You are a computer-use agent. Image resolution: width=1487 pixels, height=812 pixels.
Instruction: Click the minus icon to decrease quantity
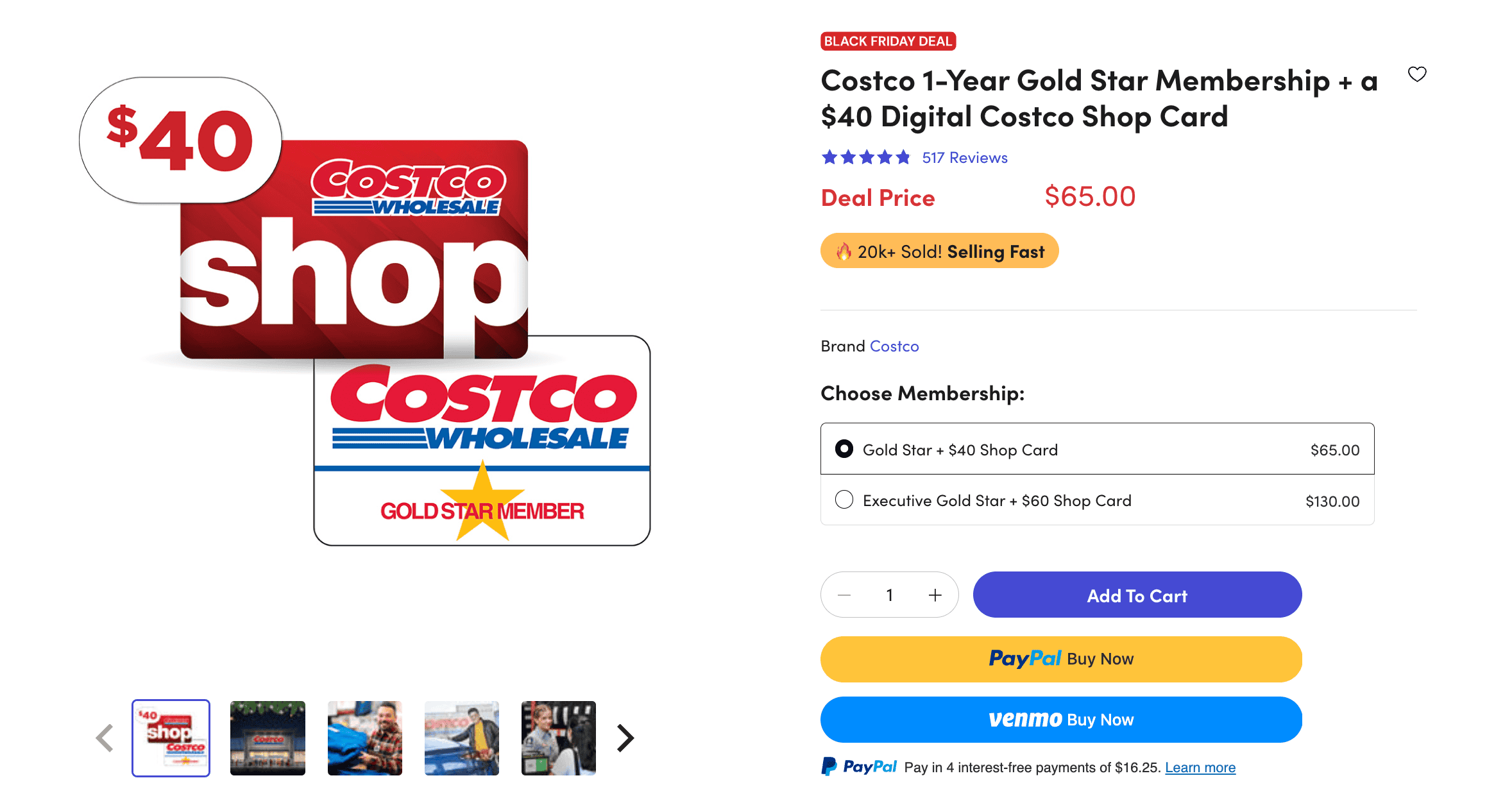coord(844,595)
